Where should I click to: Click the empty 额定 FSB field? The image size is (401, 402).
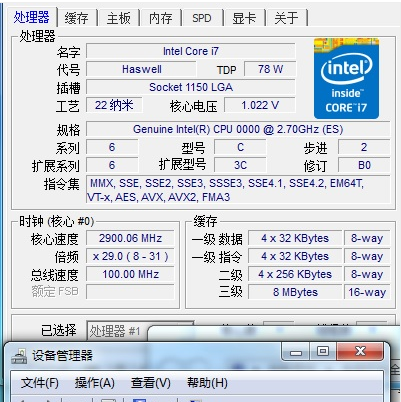click(x=130, y=292)
